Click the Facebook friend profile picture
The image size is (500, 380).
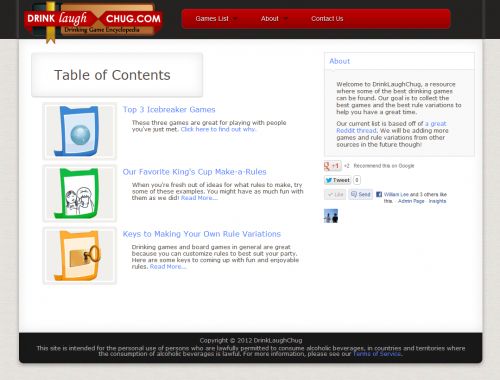331,216
